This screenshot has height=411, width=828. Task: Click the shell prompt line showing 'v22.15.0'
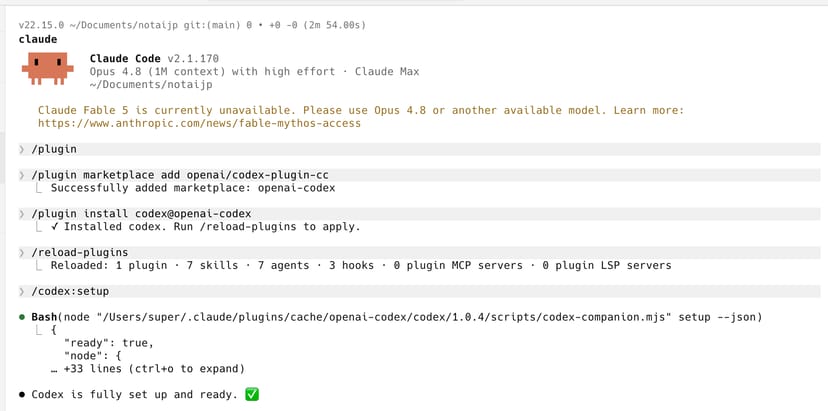[x=192, y=25]
